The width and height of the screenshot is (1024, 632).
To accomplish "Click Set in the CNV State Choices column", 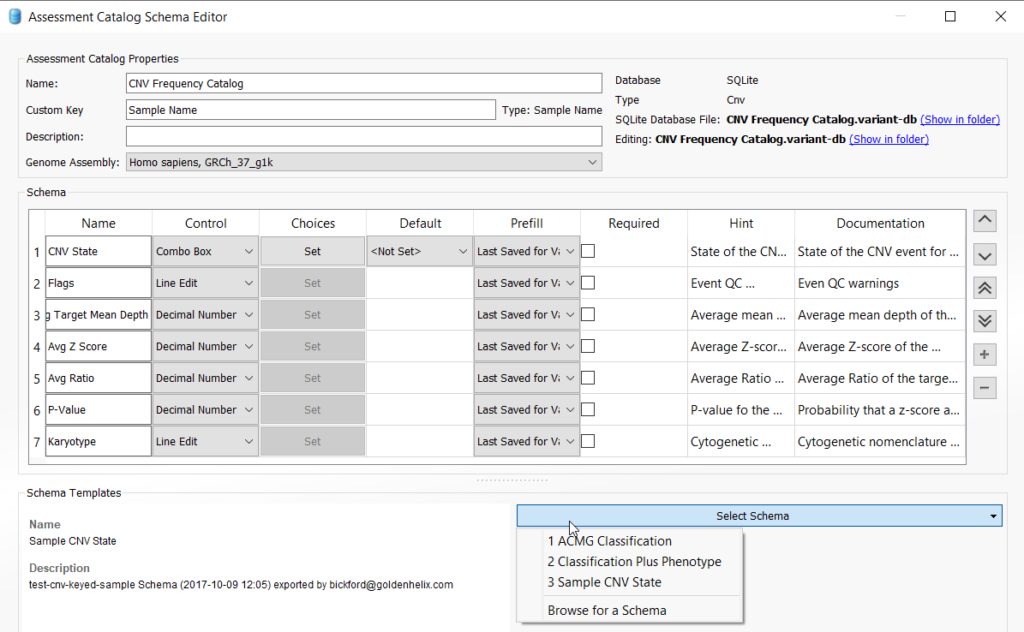I will [310, 251].
